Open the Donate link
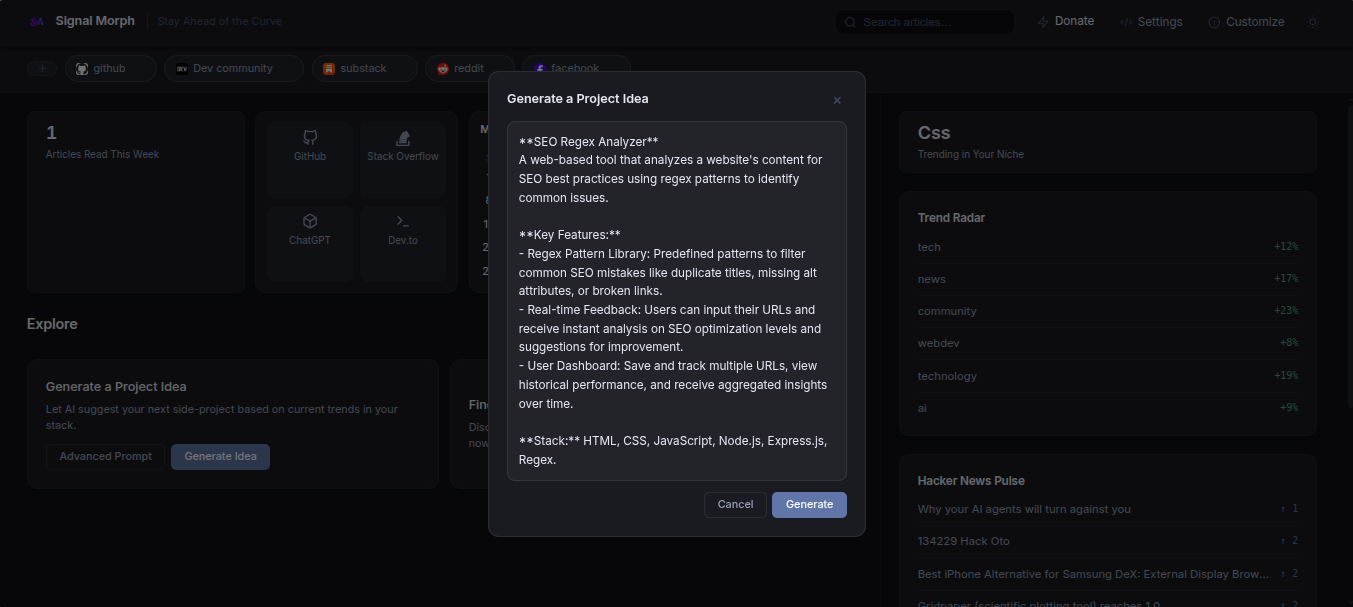 (1066, 21)
